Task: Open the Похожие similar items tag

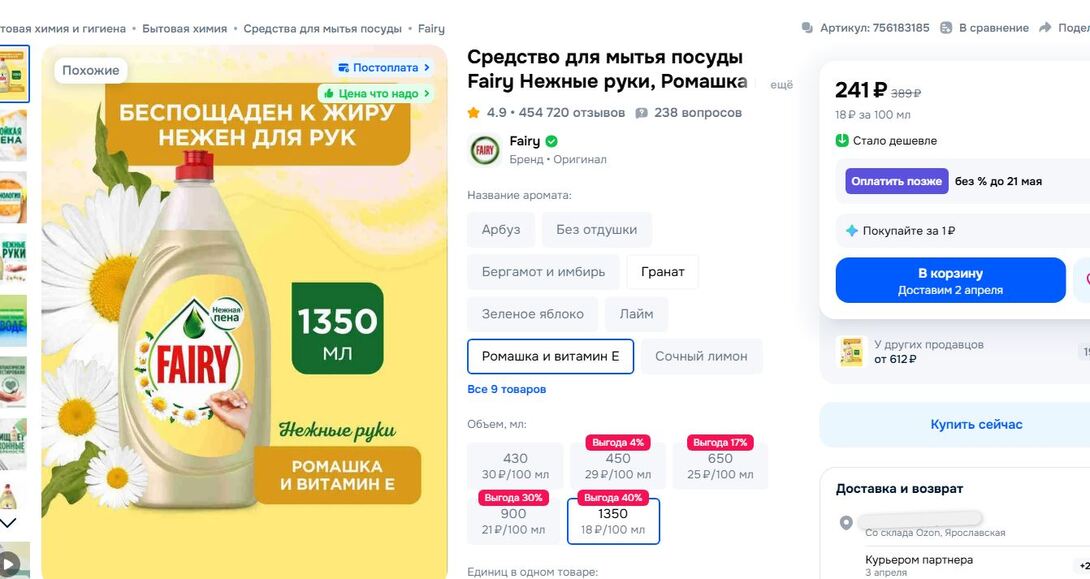Action: tap(91, 70)
